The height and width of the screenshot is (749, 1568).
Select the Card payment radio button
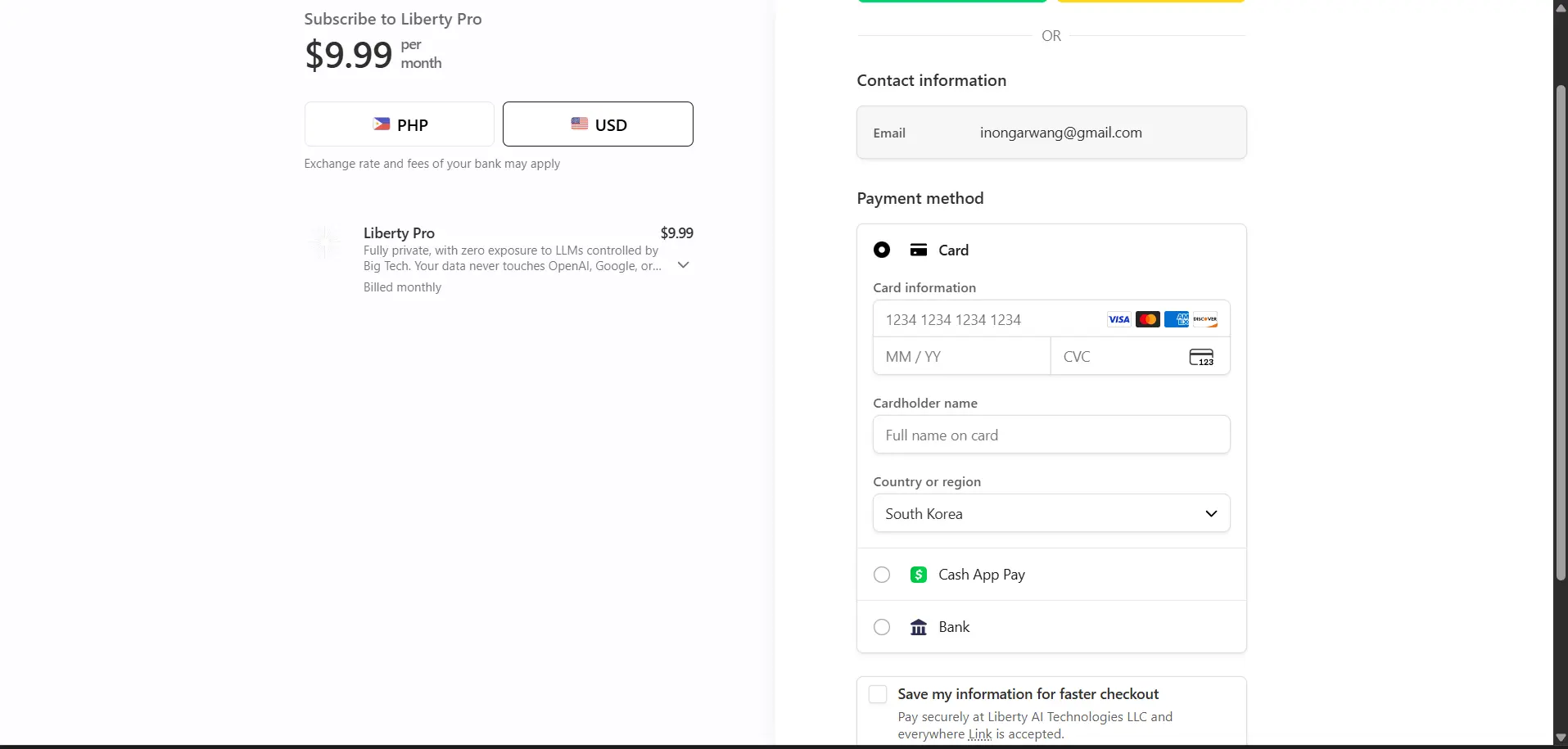[882, 250]
